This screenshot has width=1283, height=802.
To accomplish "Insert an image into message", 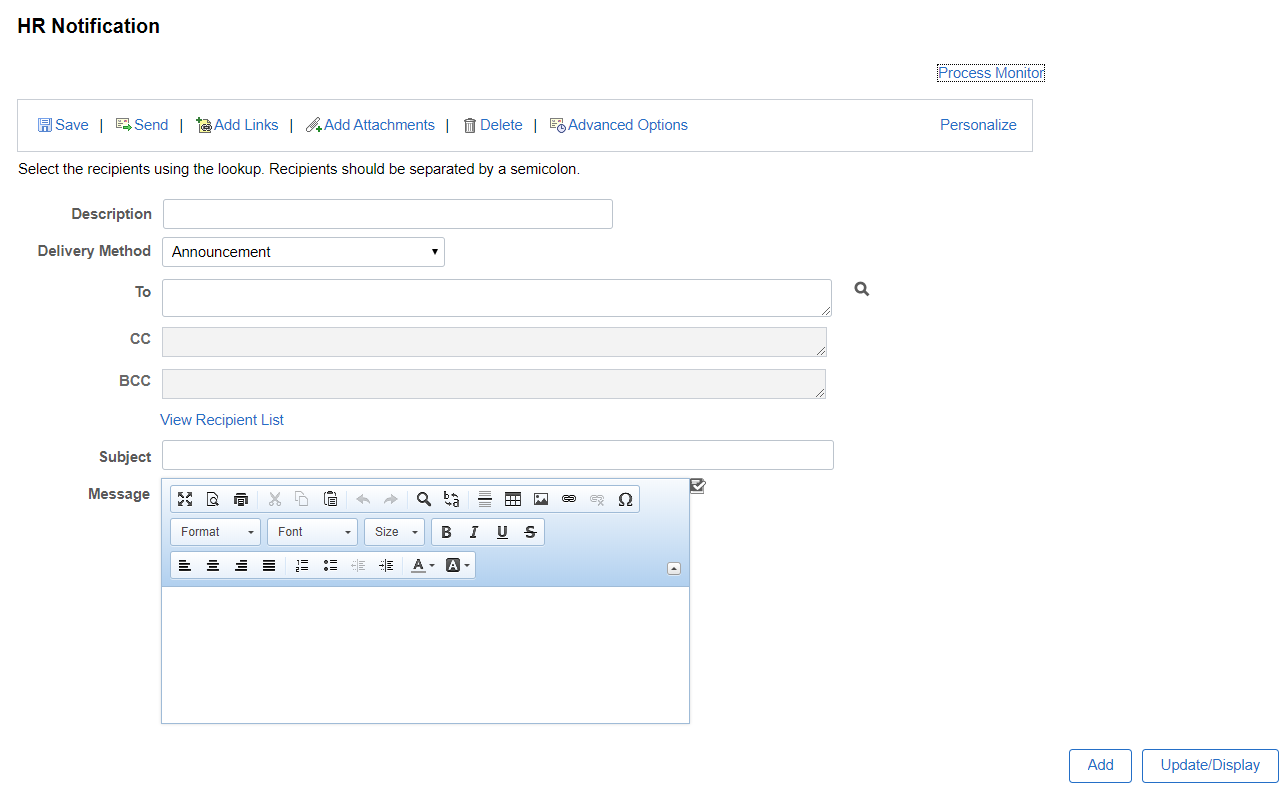I will click(541, 499).
